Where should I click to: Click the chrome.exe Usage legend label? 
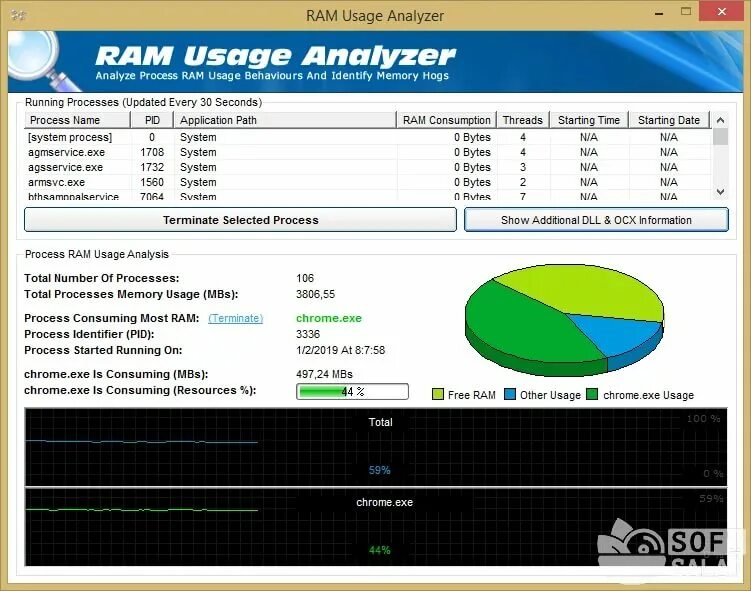coord(649,395)
